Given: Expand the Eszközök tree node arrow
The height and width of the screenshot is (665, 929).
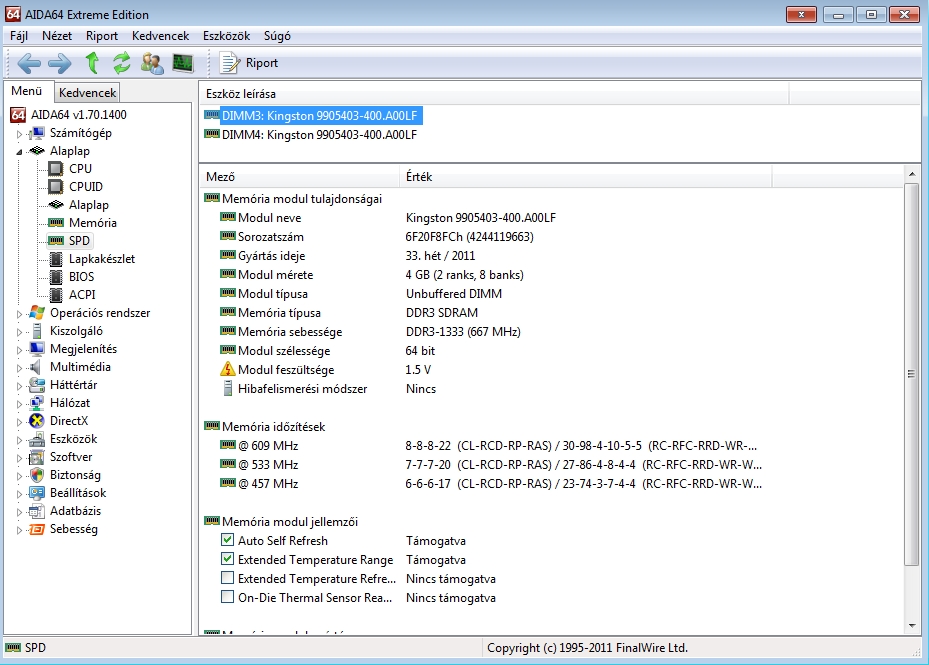Looking at the screenshot, I should pos(19,440).
